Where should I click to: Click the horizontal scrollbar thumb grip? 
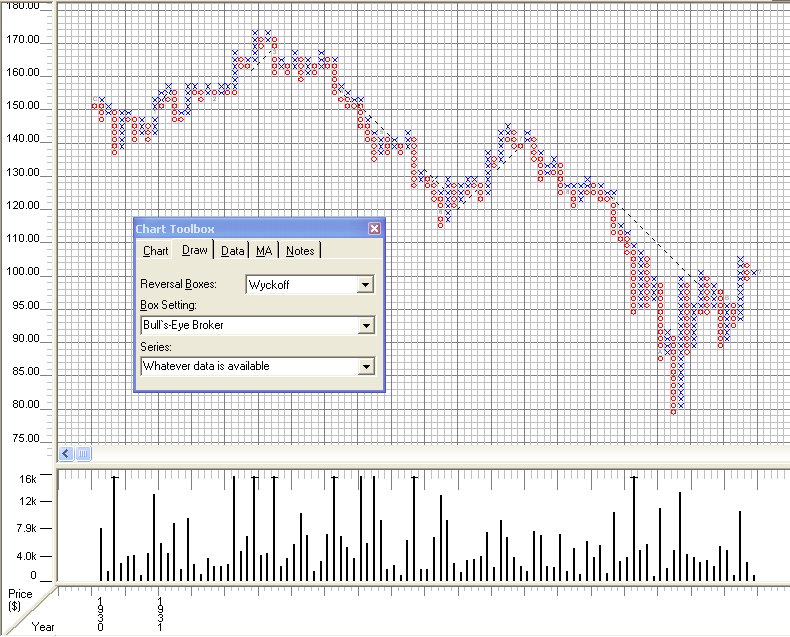point(84,454)
